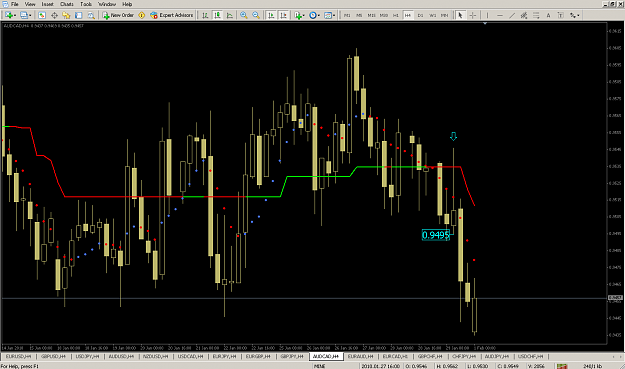
Task: Open the Help menu
Action: pyautogui.click(x=127, y=4)
